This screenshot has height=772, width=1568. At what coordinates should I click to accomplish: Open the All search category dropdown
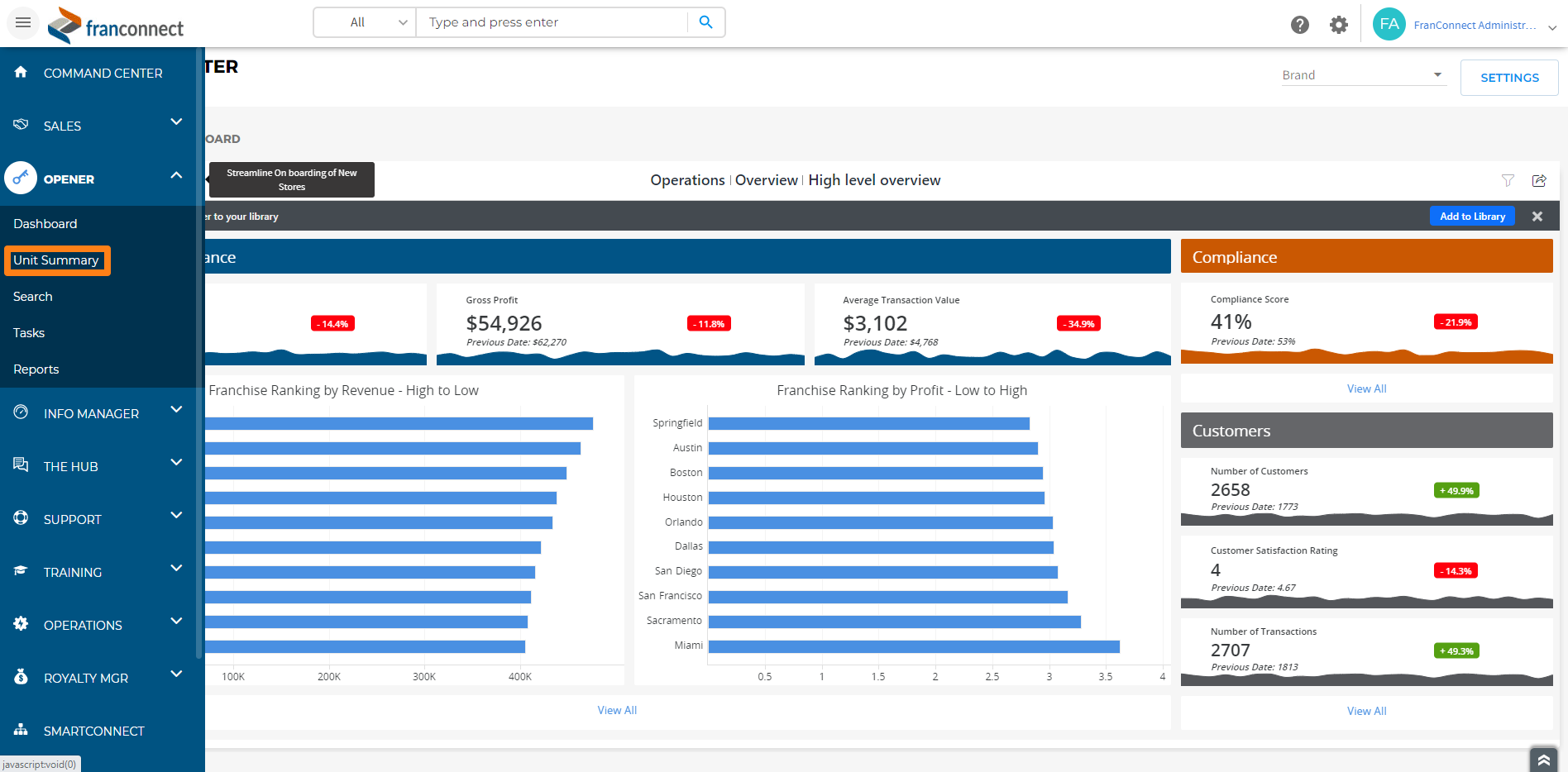[365, 22]
